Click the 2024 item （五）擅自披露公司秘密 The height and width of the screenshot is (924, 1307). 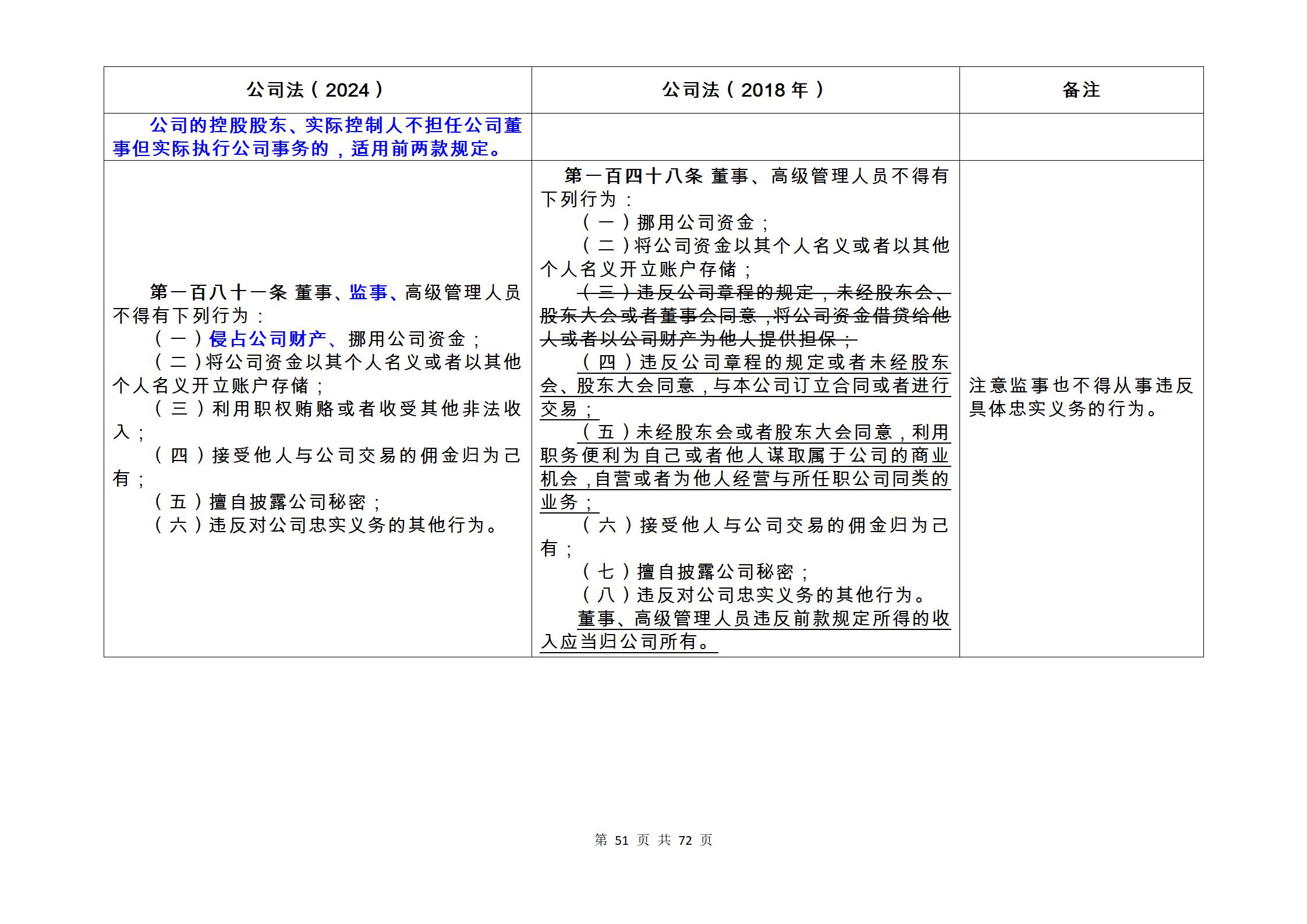coord(267,502)
